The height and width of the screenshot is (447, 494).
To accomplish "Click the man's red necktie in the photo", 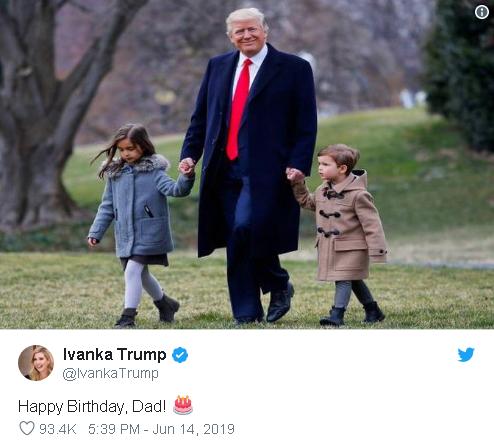I will coord(238,109).
